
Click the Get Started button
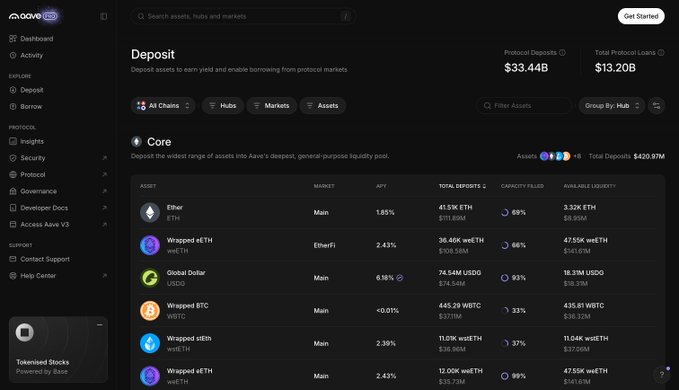click(641, 16)
